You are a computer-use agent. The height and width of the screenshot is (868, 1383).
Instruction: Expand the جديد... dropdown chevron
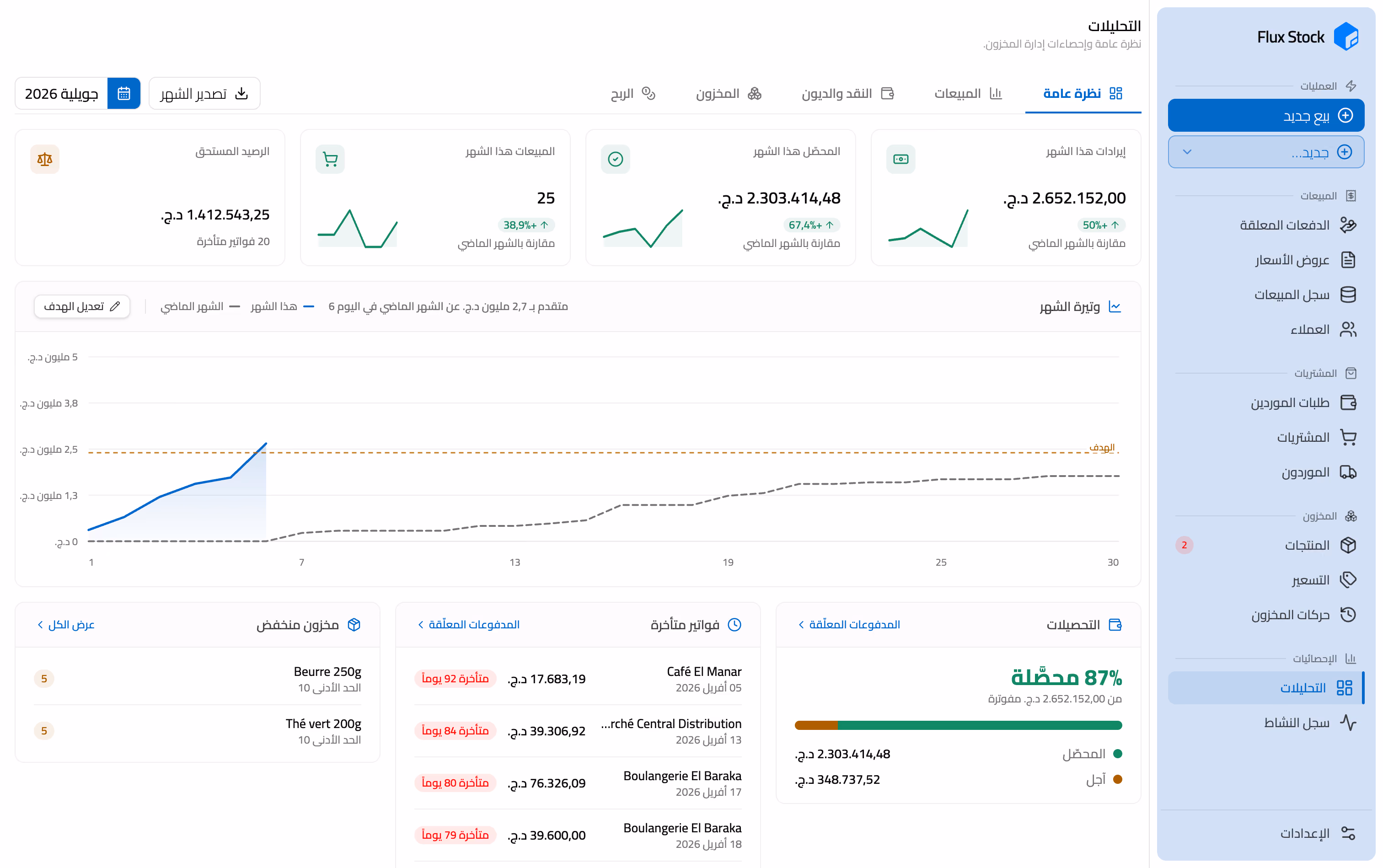pos(1187,152)
